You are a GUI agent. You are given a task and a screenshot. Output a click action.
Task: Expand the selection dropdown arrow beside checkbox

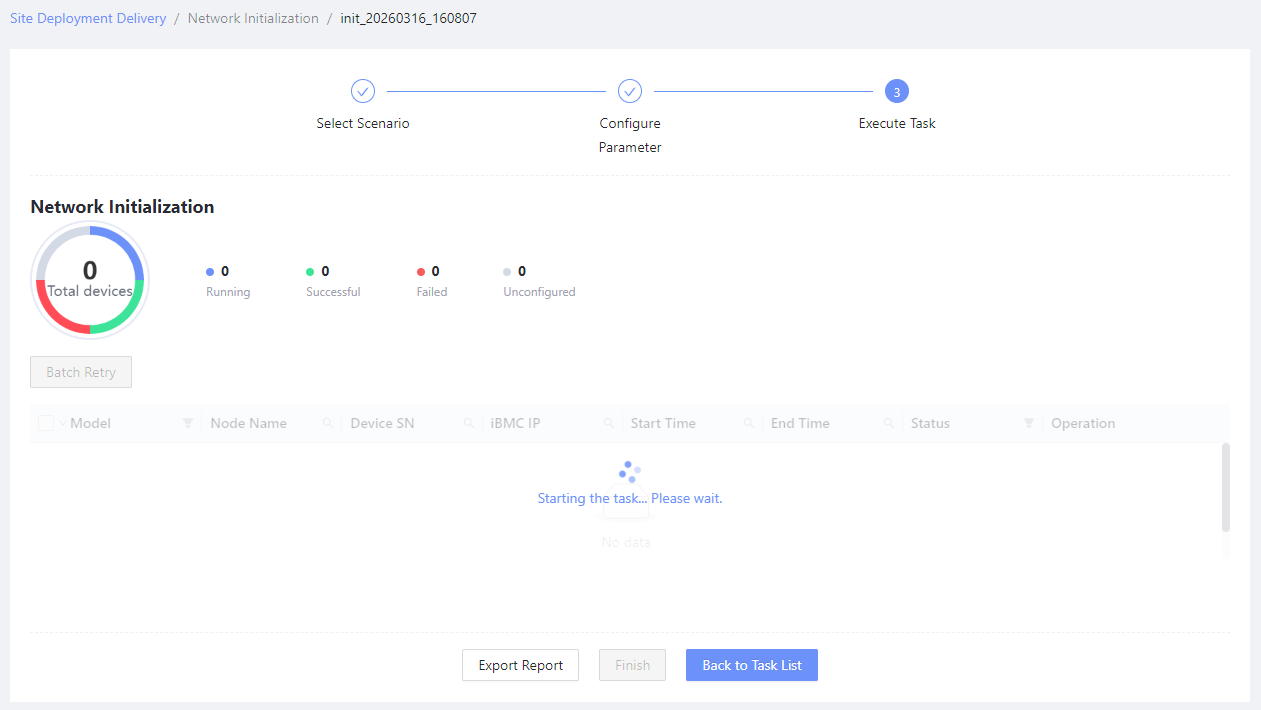[63, 424]
